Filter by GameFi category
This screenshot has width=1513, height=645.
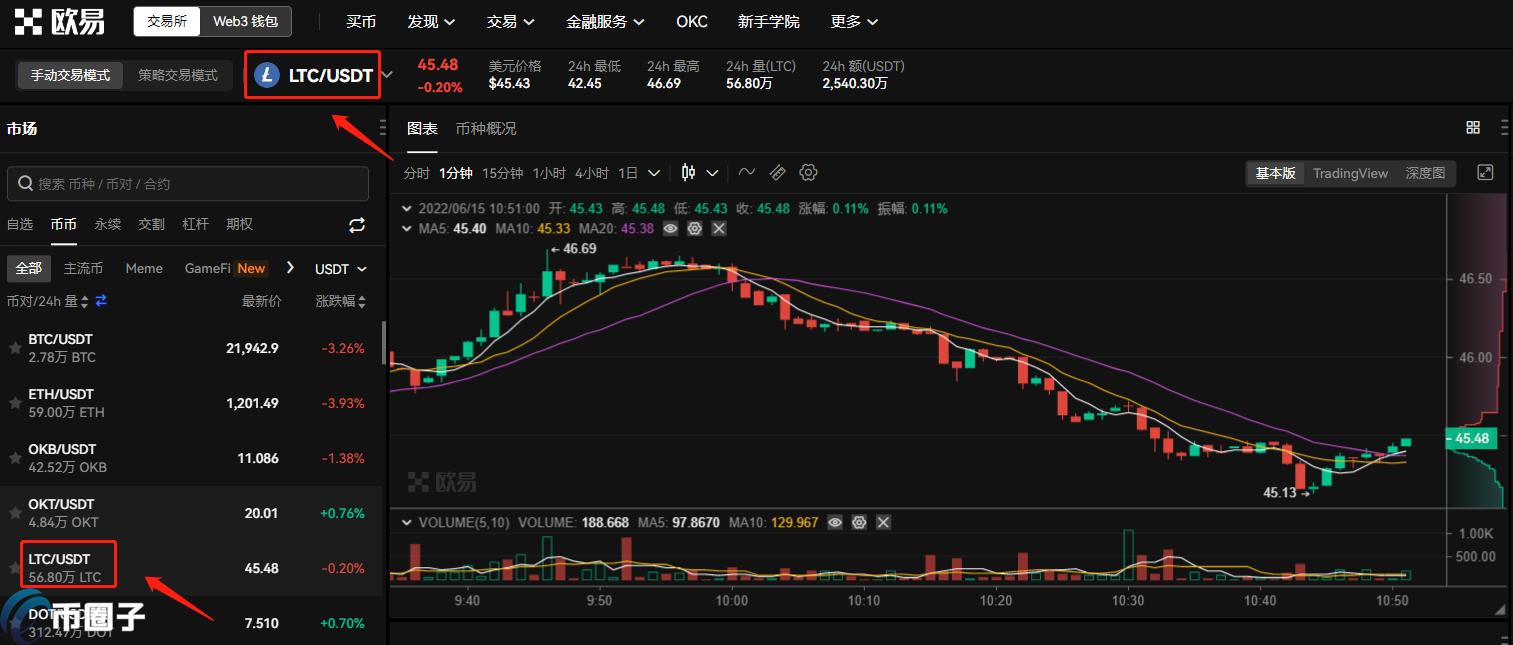coord(208,269)
